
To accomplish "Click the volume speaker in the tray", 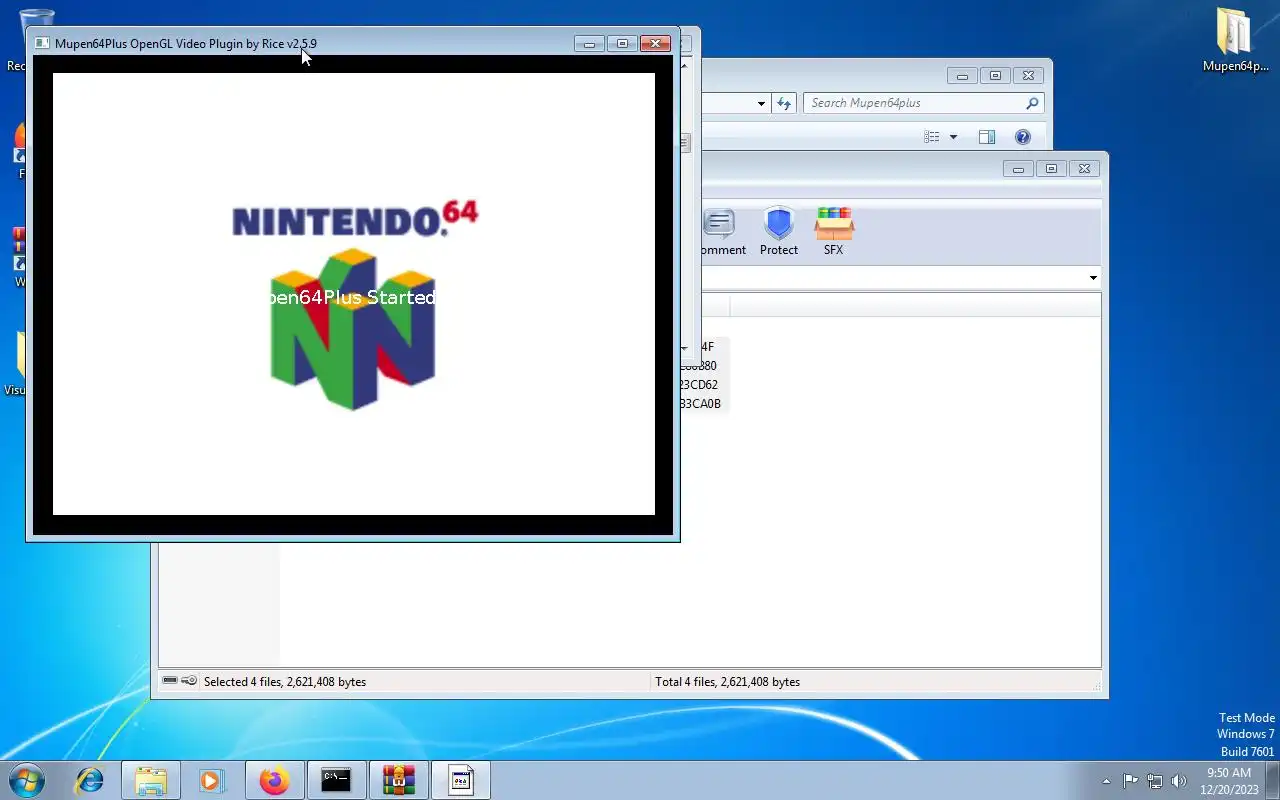I will tap(1179, 781).
